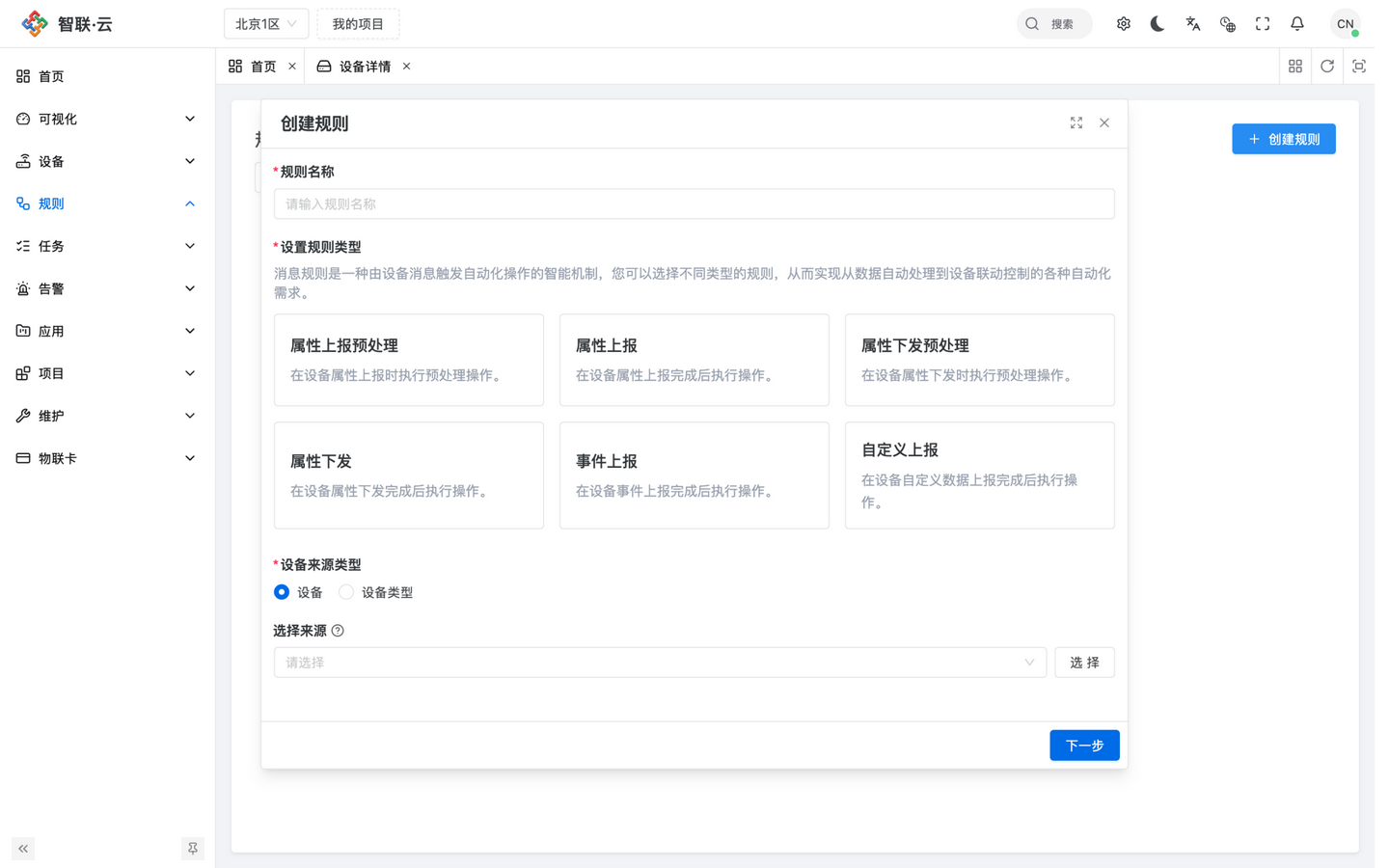Click the 设备 sidebar icon

[23, 161]
